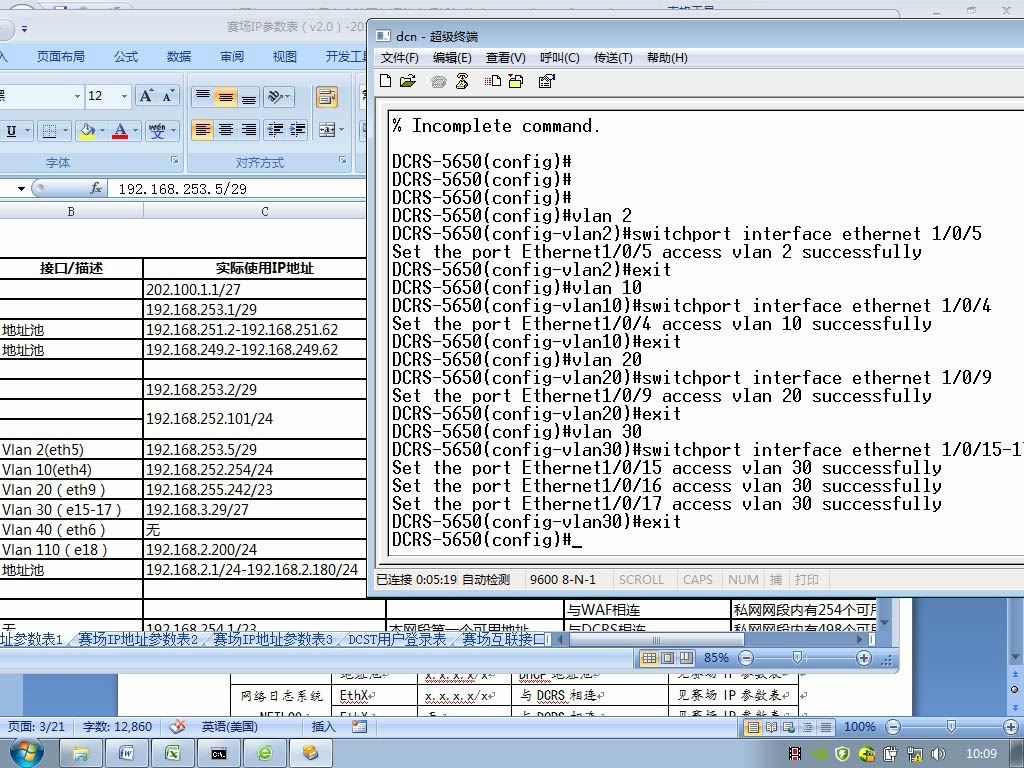Click the orientation icon in alignment group
The image size is (1024, 768).
276,97
